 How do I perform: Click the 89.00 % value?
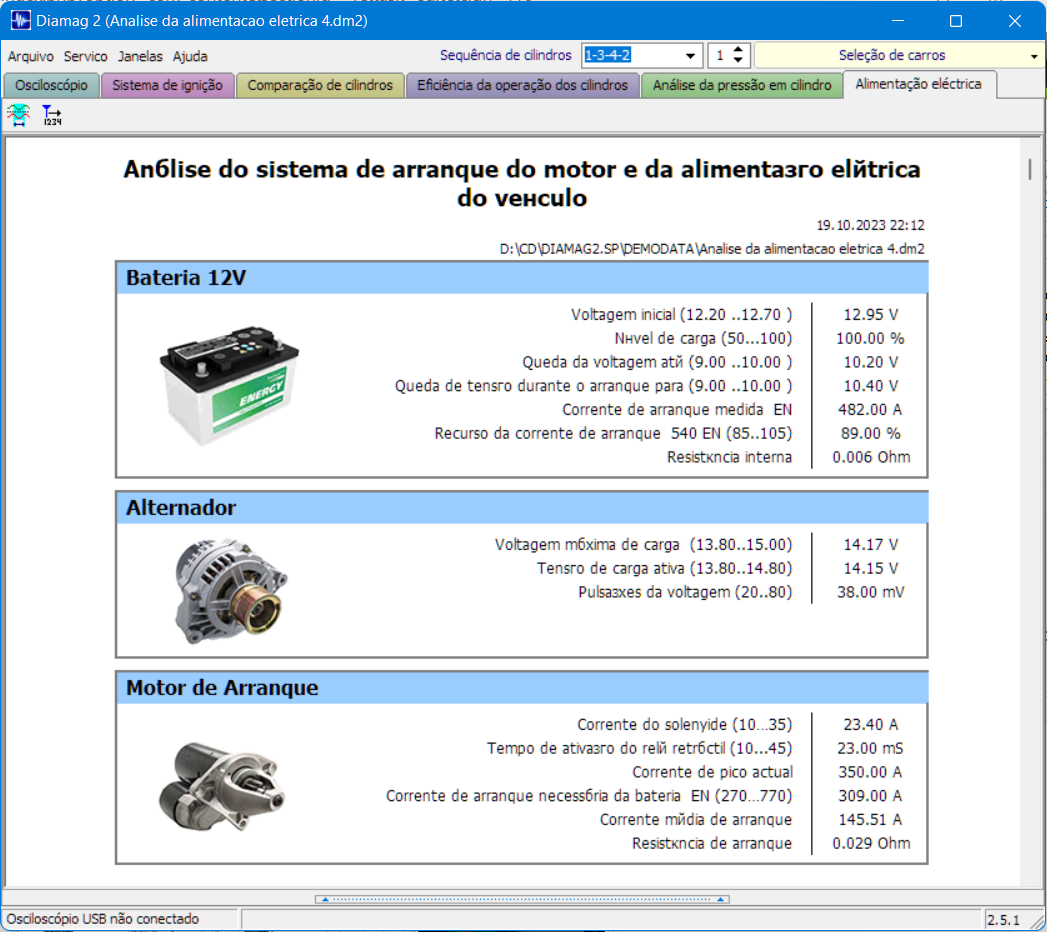(x=871, y=433)
